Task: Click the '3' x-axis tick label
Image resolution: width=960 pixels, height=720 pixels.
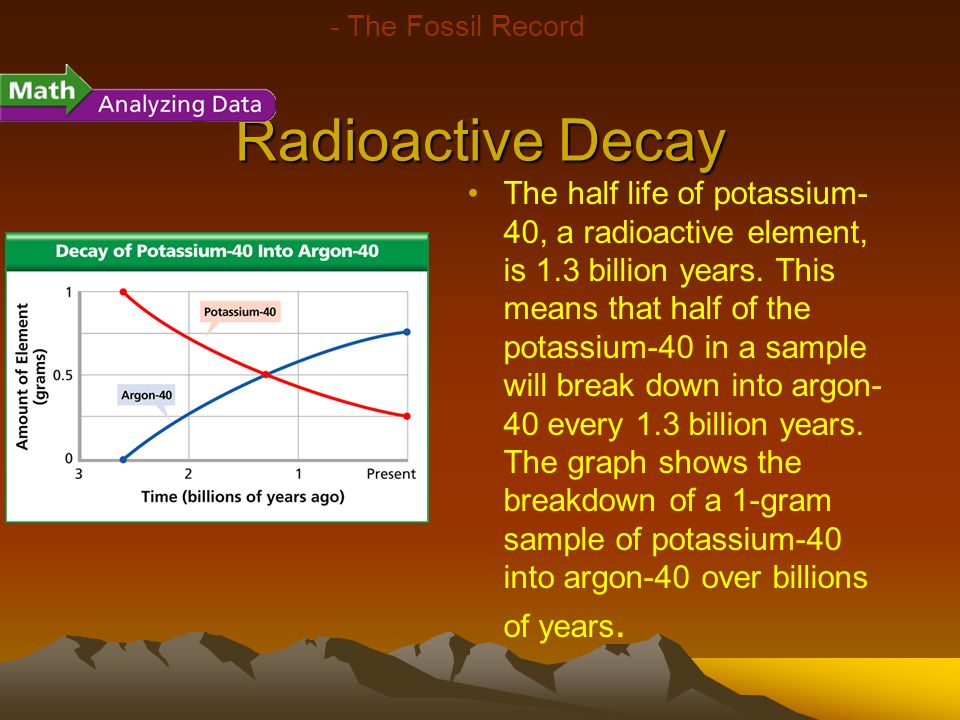Action: pyautogui.click(x=78, y=474)
